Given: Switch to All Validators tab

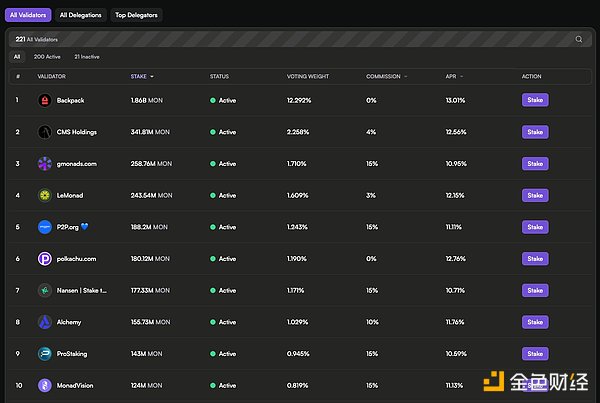Looking at the screenshot, I should (x=28, y=15).
